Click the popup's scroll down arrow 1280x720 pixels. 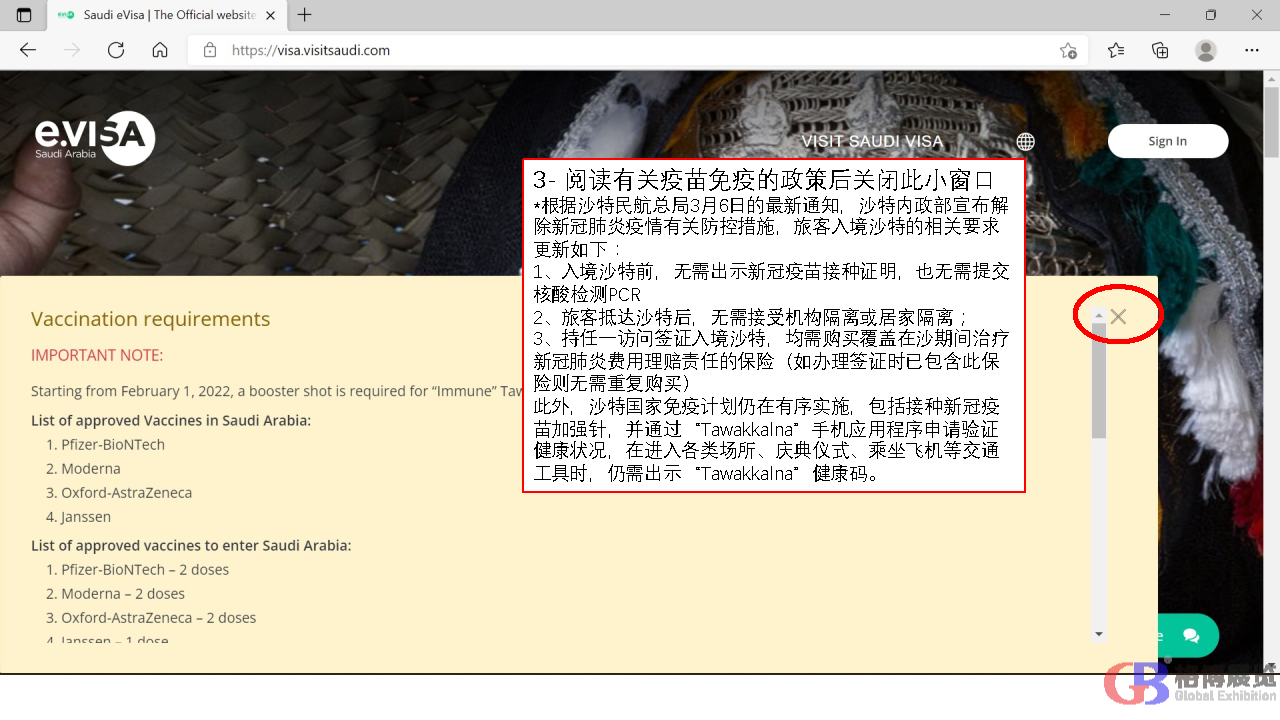click(x=1099, y=634)
